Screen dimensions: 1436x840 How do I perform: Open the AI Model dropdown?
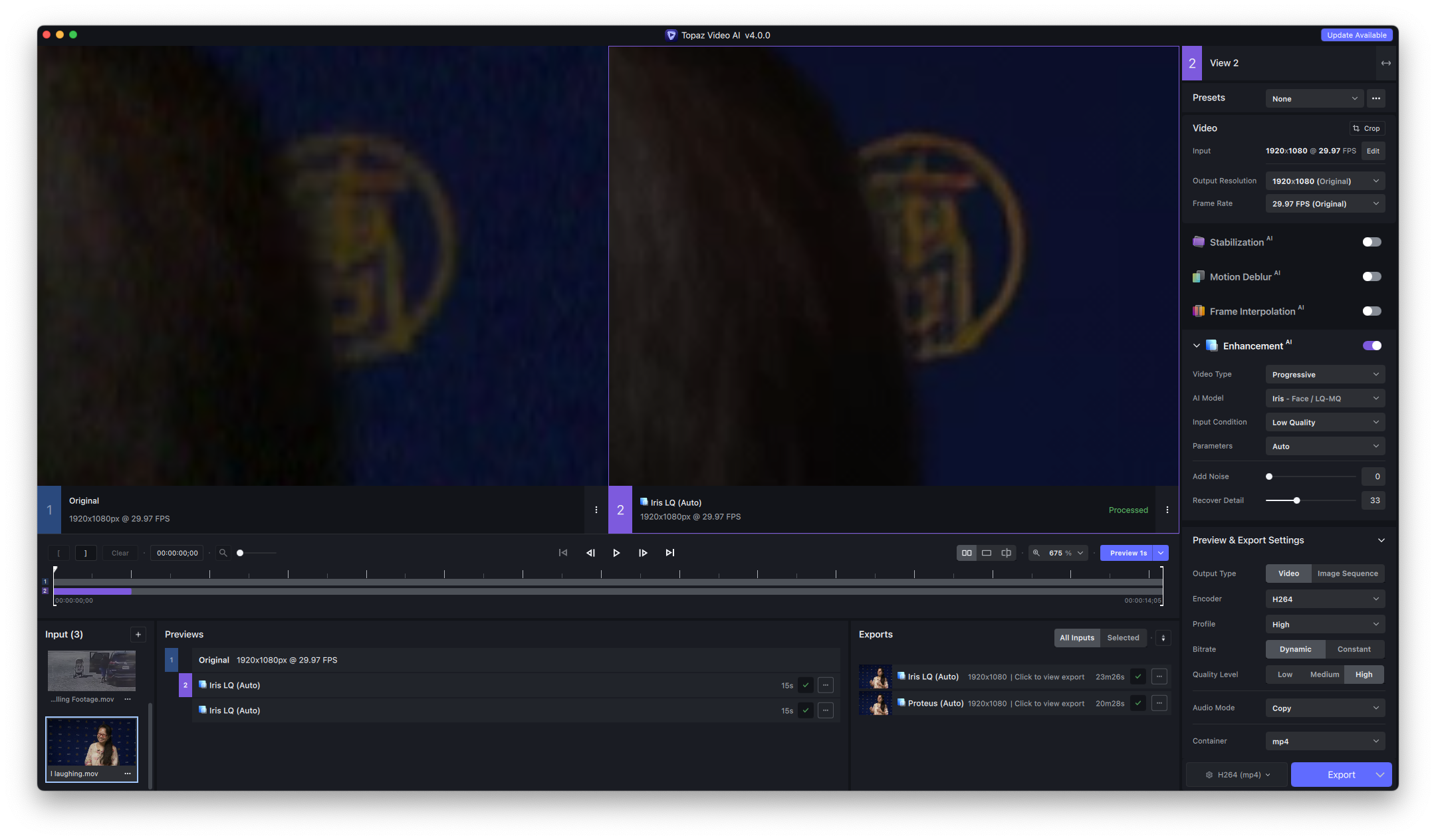pos(1325,399)
